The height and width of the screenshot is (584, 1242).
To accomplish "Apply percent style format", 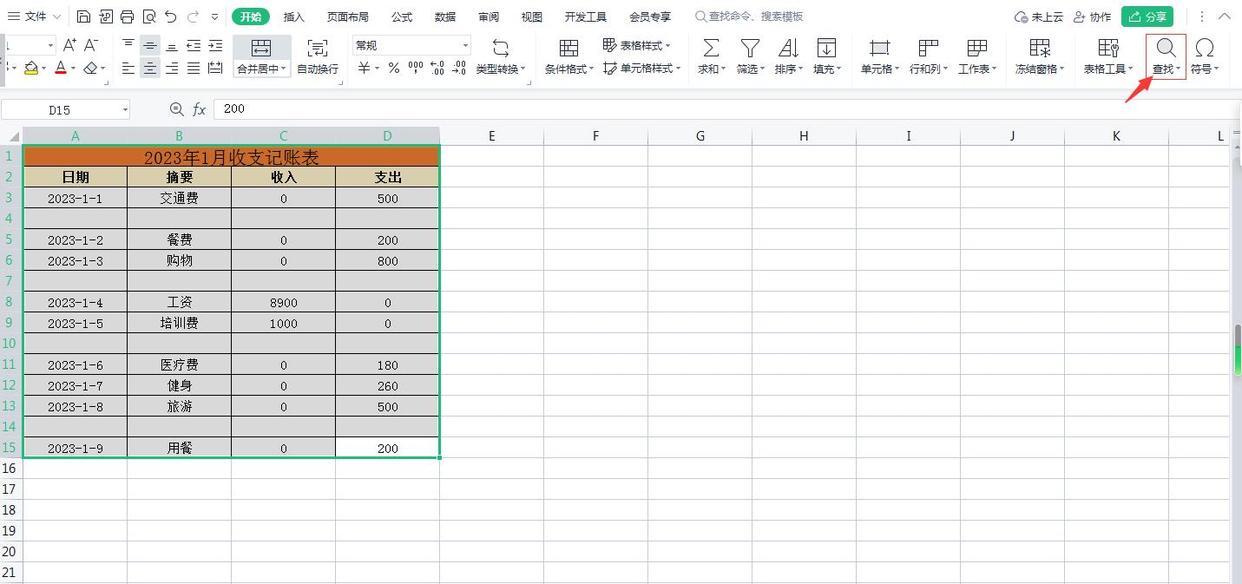I will point(394,68).
